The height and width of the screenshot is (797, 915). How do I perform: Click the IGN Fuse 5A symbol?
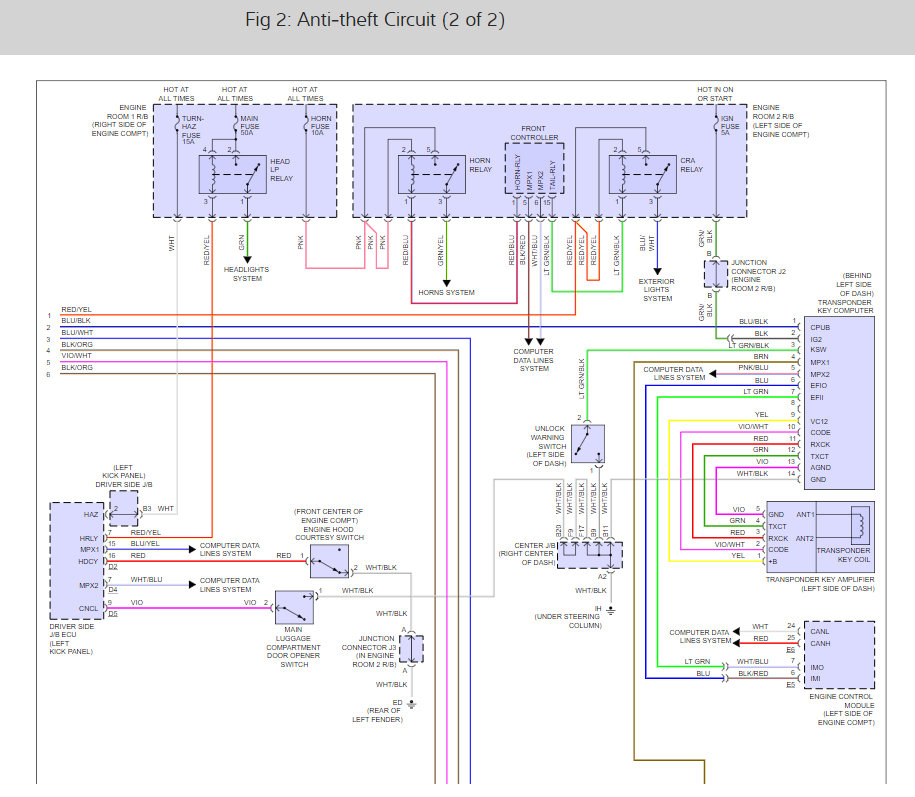click(x=716, y=123)
